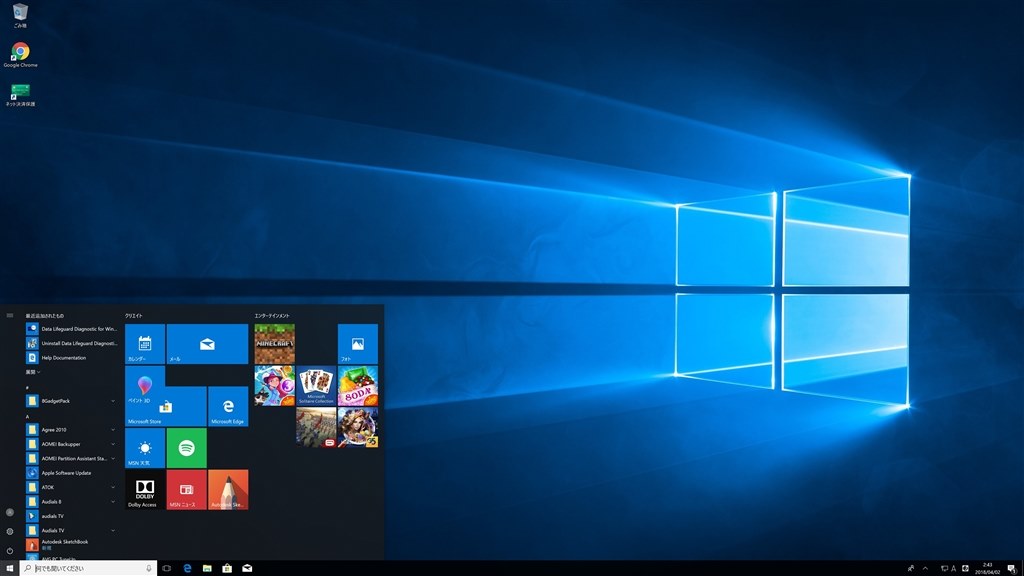1024x576 pixels.
Task: Click the Power icon in Start sidebar
Action: (x=10, y=551)
